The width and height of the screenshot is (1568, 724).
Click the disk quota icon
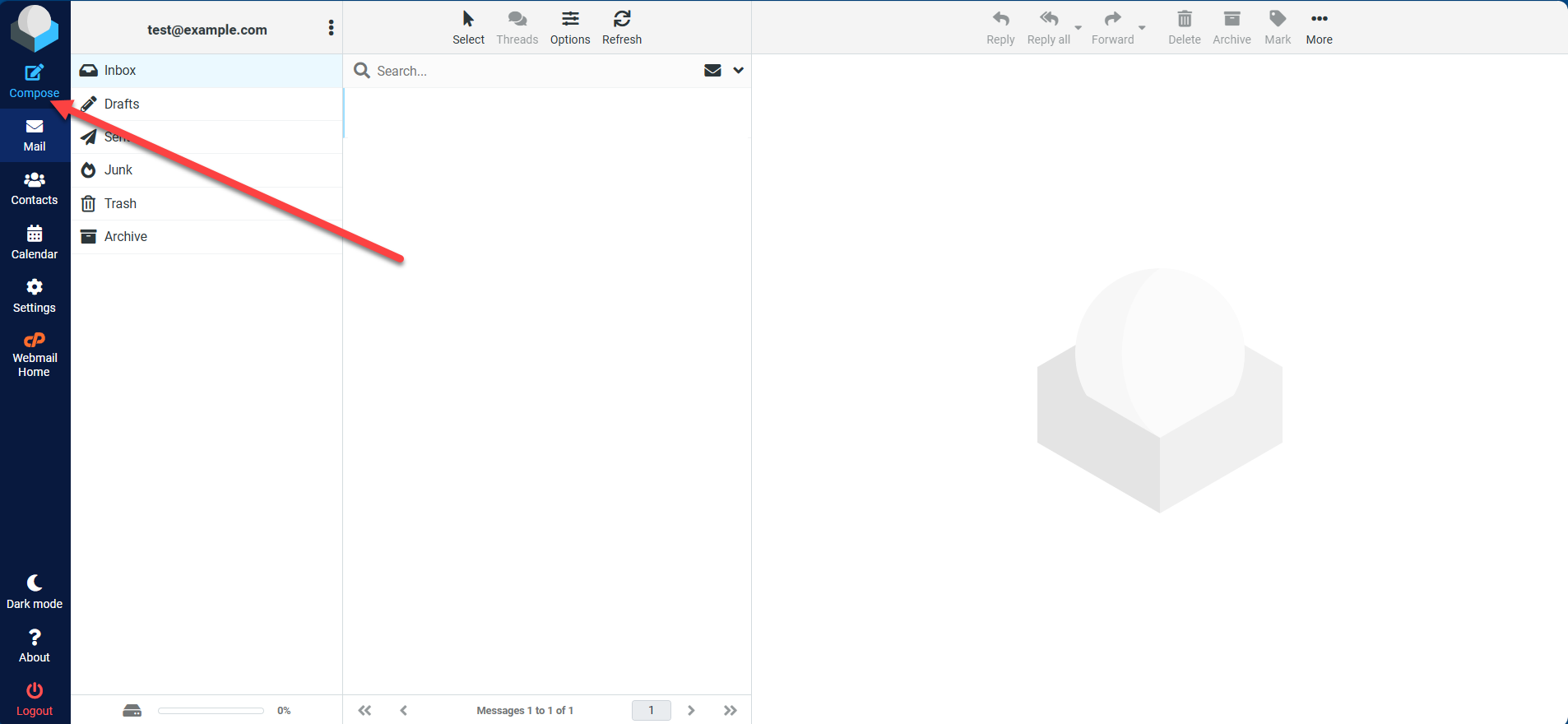(x=132, y=710)
